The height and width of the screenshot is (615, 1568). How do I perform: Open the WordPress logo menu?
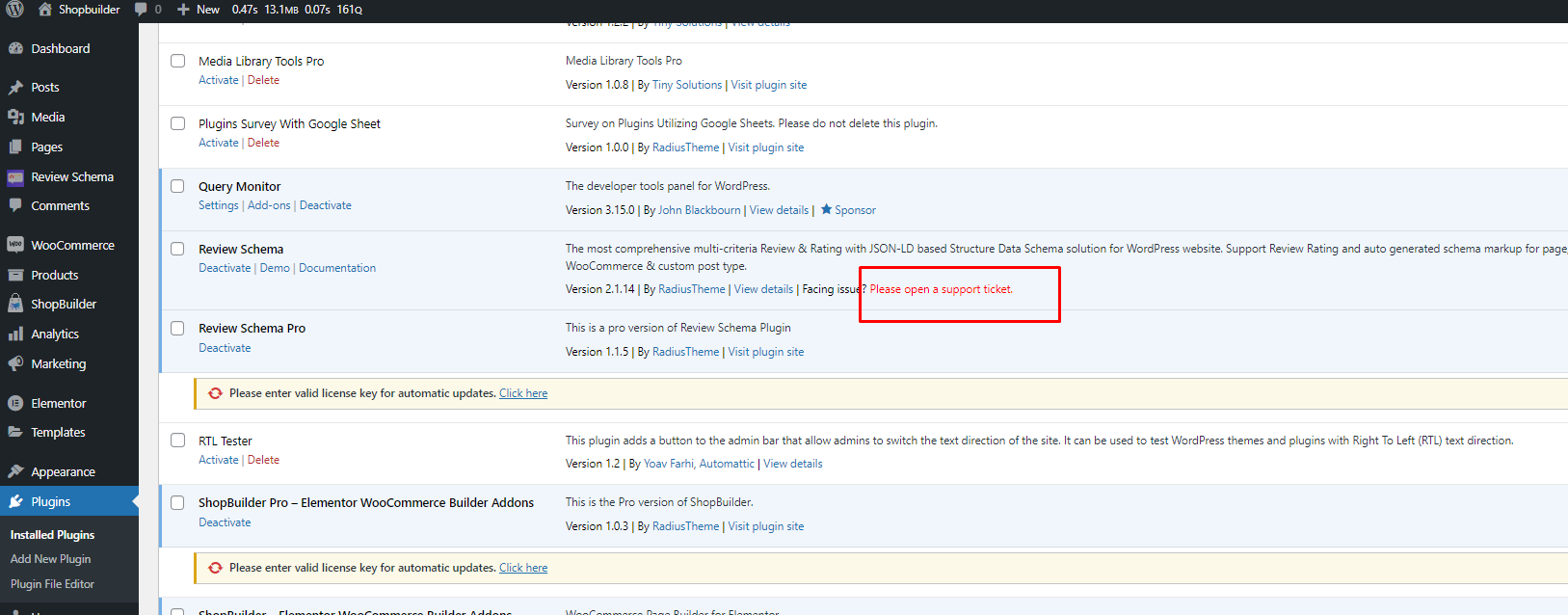click(x=15, y=10)
